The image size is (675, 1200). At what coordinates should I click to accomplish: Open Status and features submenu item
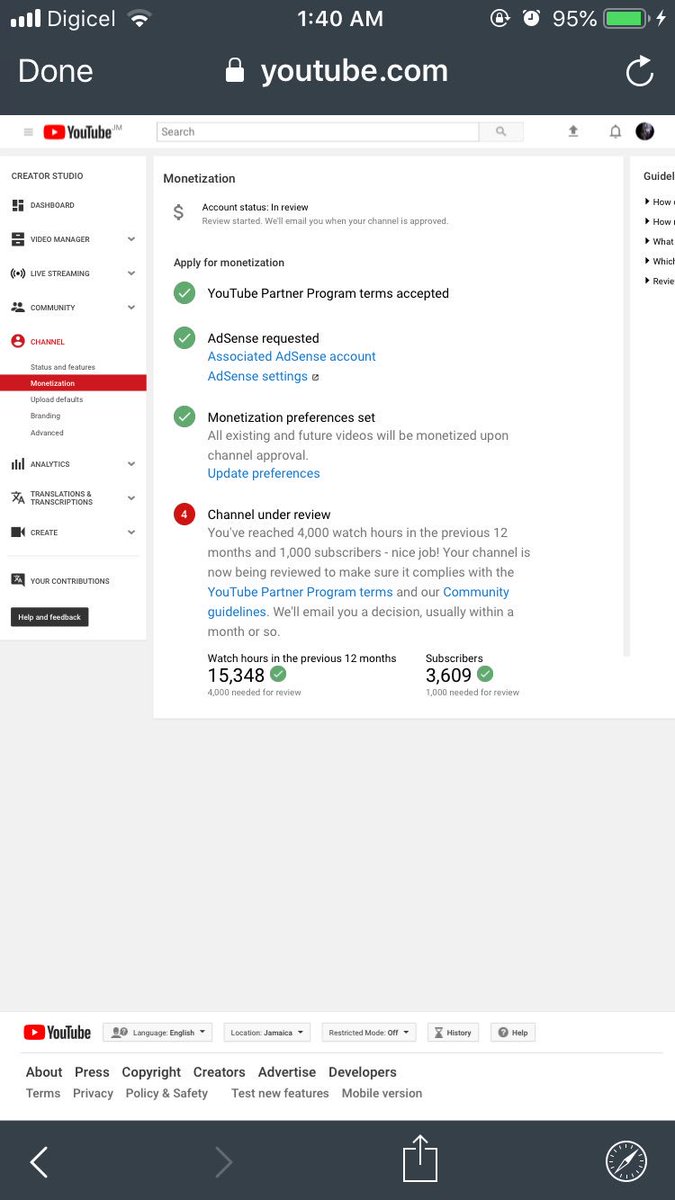point(63,367)
